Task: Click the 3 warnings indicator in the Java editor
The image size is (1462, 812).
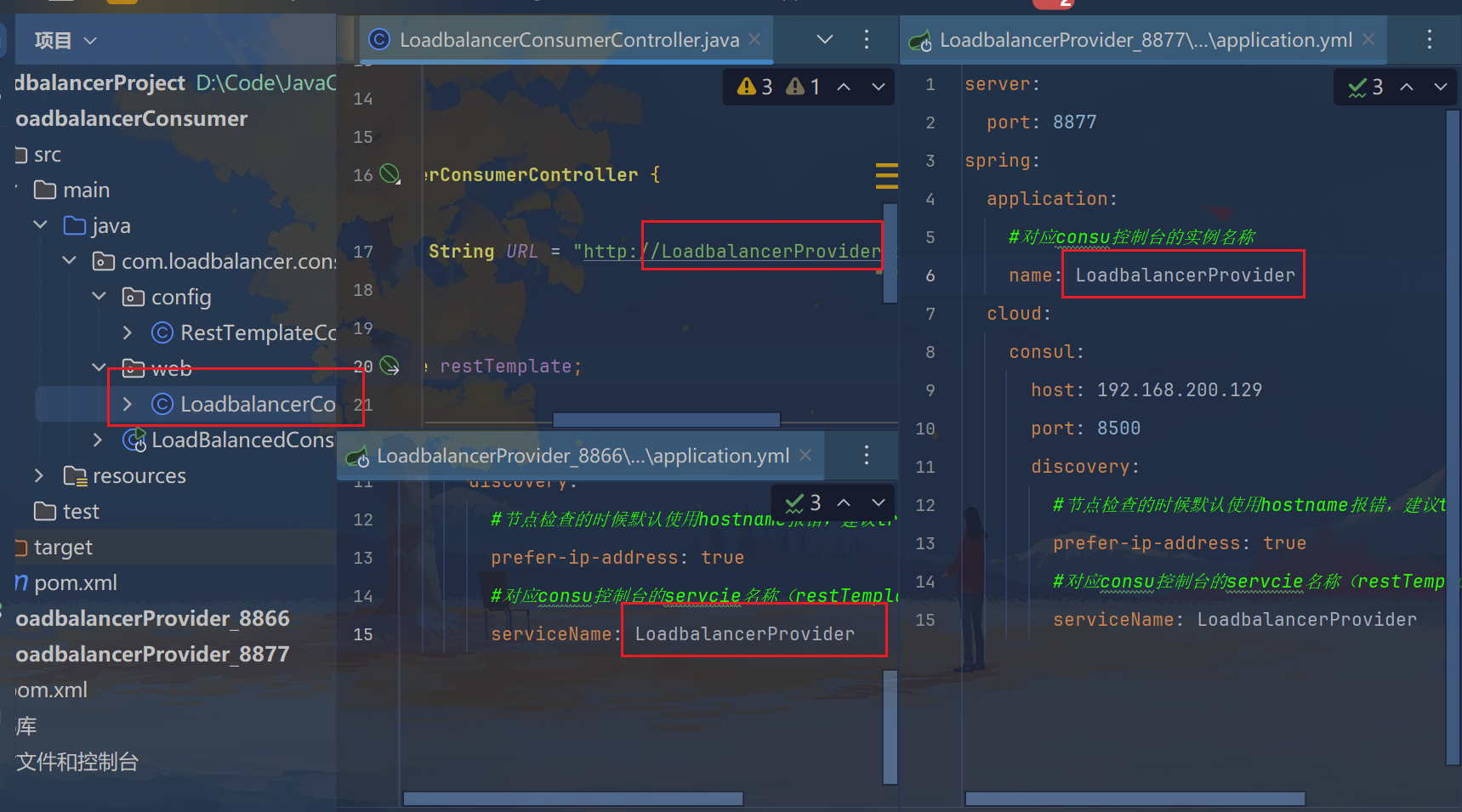Action: click(x=755, y=87)
